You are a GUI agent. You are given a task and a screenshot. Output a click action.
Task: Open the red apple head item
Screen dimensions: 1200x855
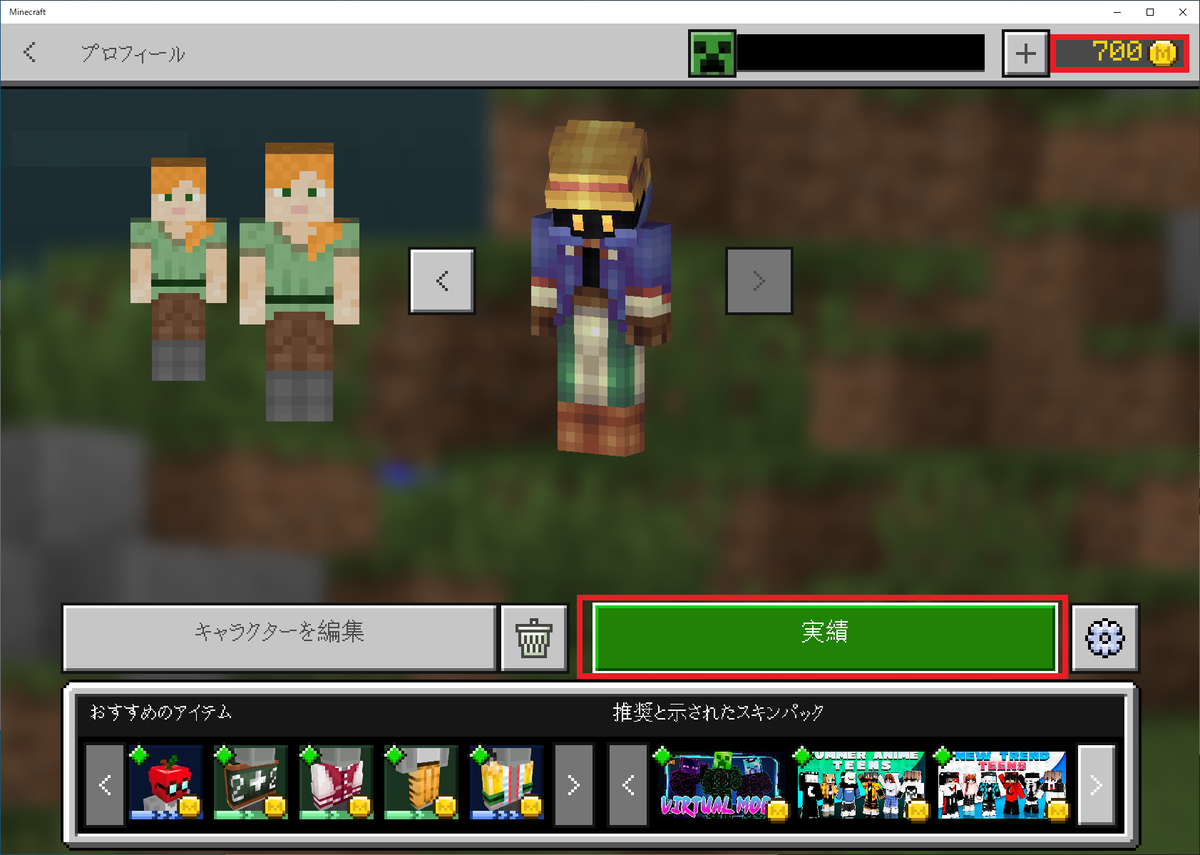click(x=165, y=783)
